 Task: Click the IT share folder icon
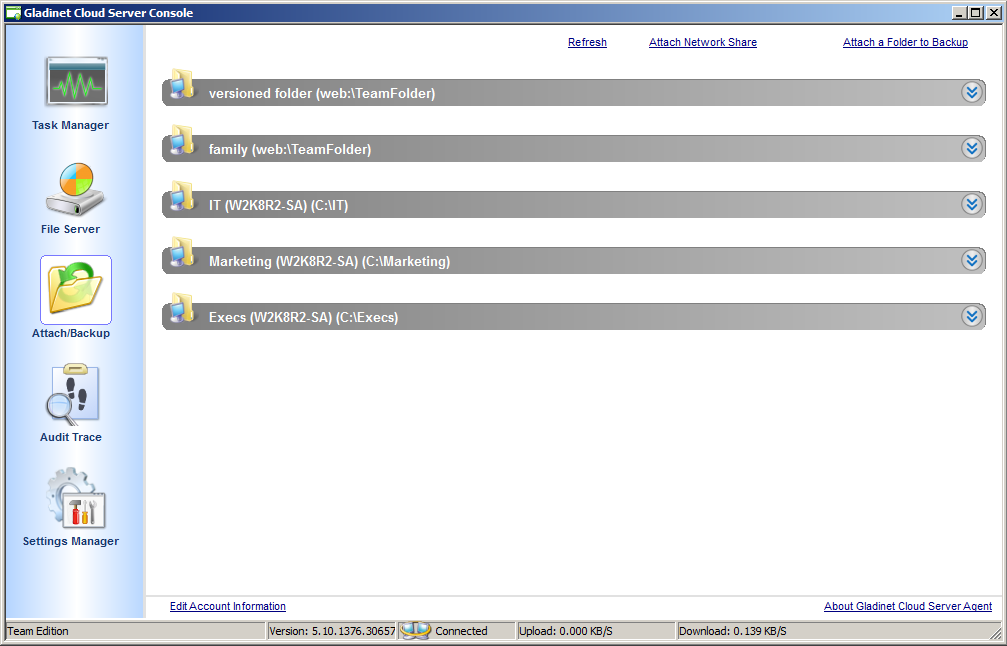pyautogui.click(x=182, y=197)
